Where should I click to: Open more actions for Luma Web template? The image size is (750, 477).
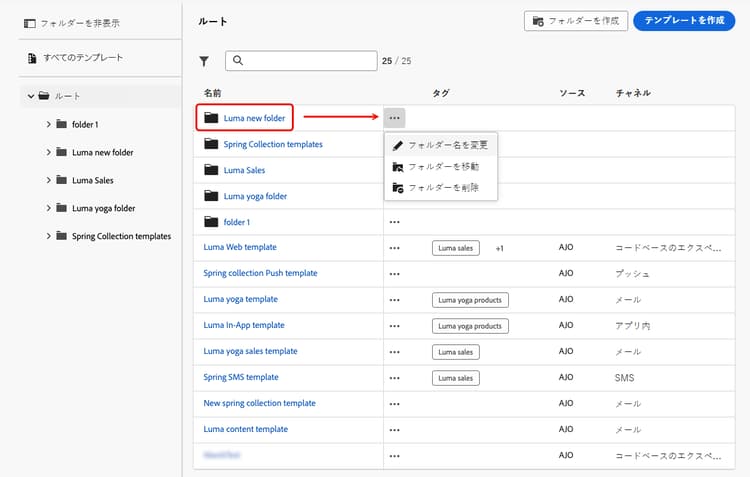tap(394, 248)
